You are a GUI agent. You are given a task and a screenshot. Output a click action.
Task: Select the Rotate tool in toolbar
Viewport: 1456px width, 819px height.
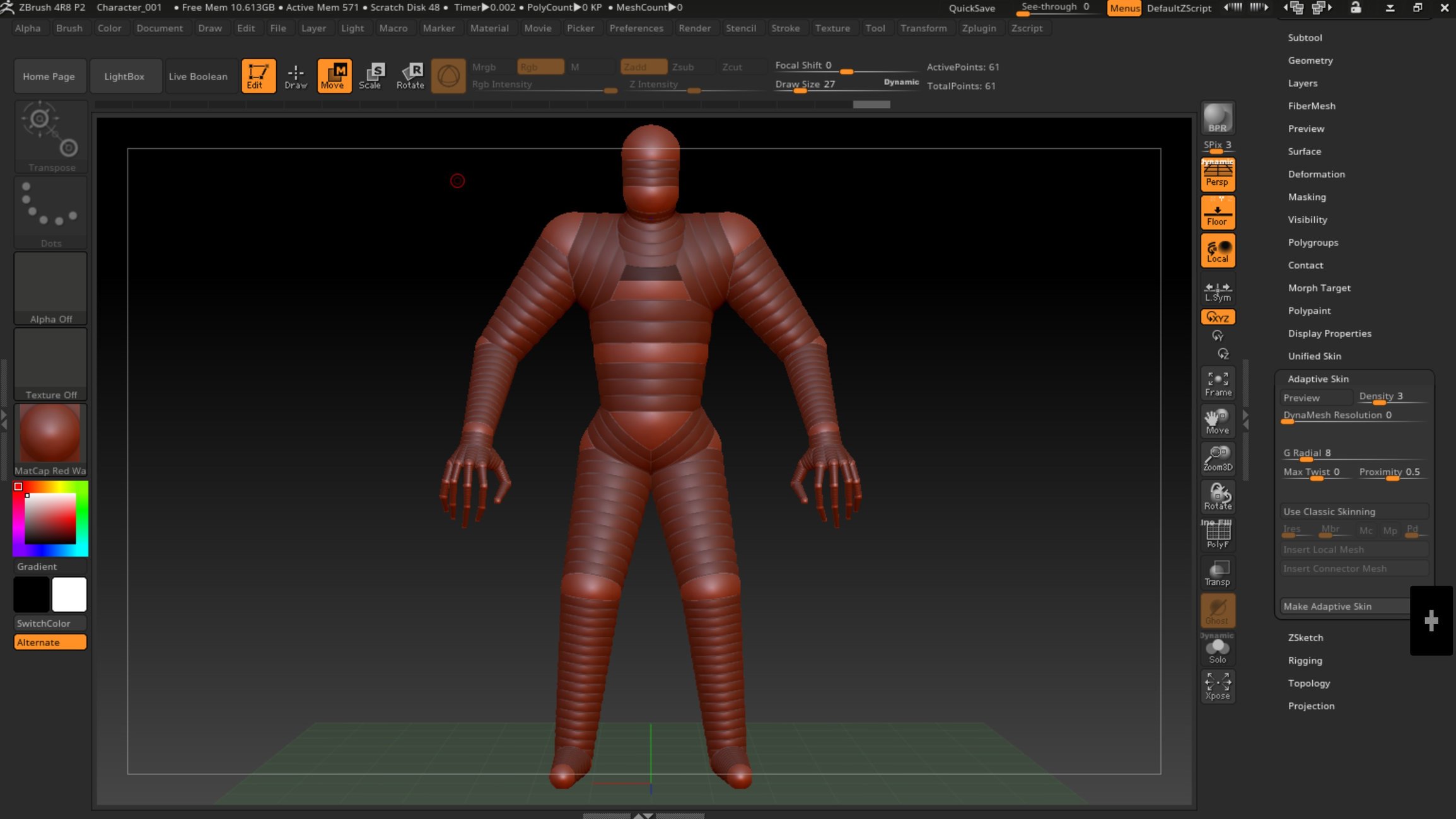click(x=410, y=75)
